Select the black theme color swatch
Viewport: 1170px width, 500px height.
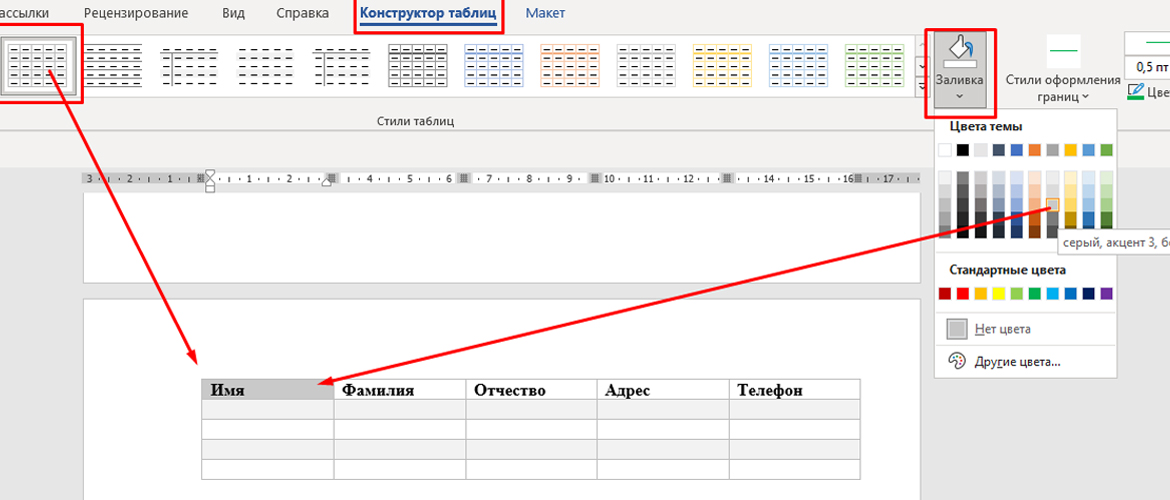pos(962,150)
